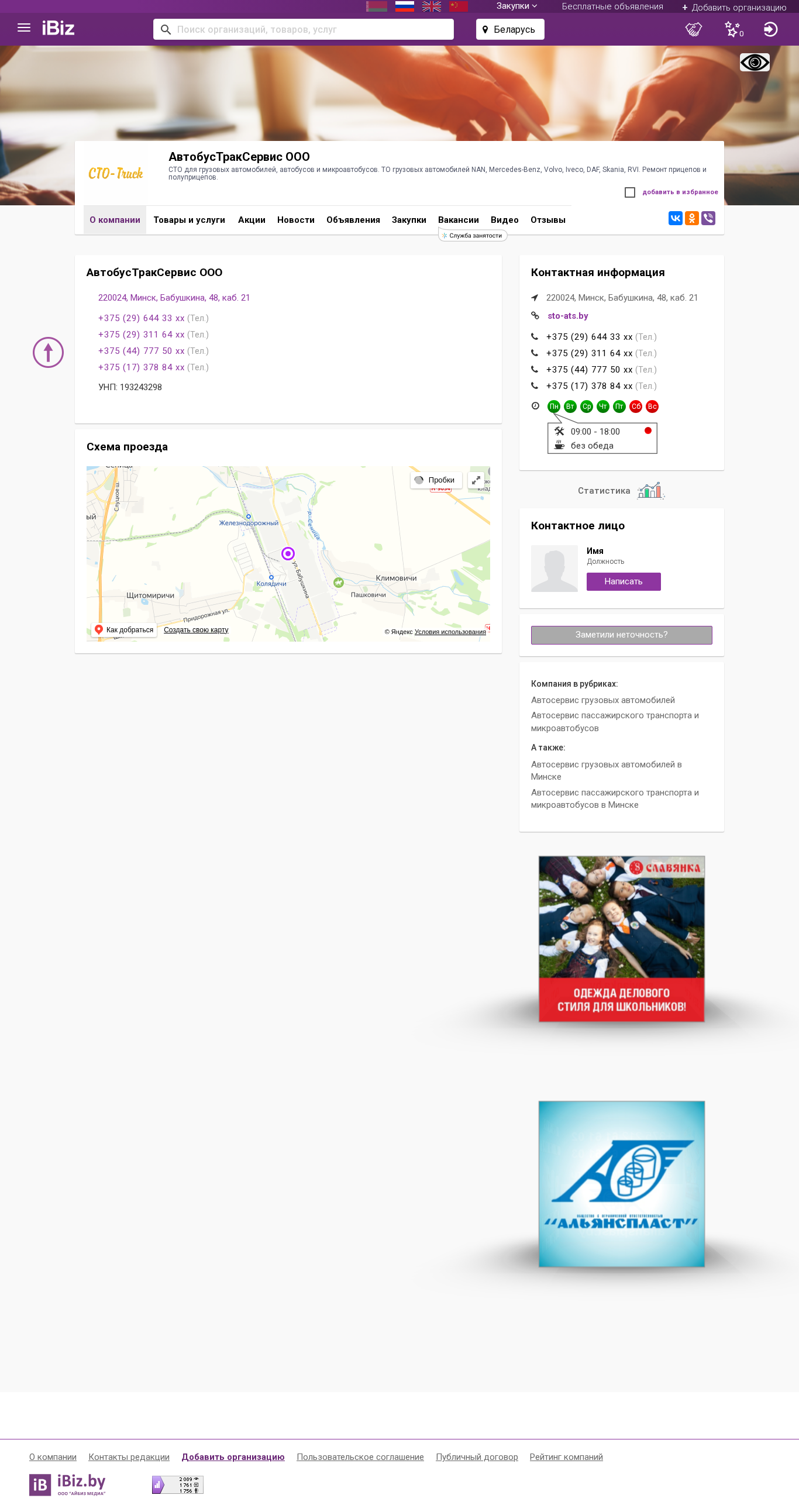Share via the Odnoklassniki orange icon
This screenshot has height=1512, width=799.
coord(691,218)
